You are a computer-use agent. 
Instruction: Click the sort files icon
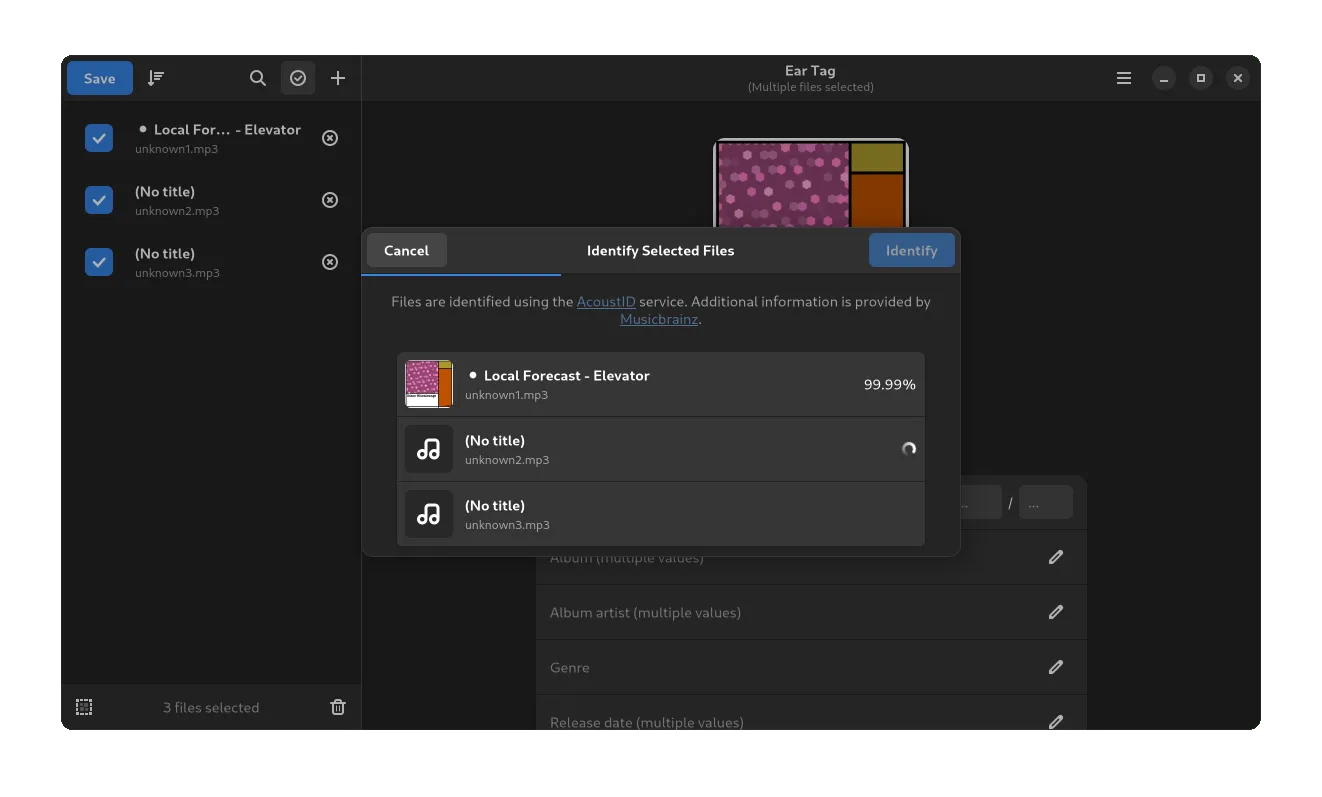(156, 78)
